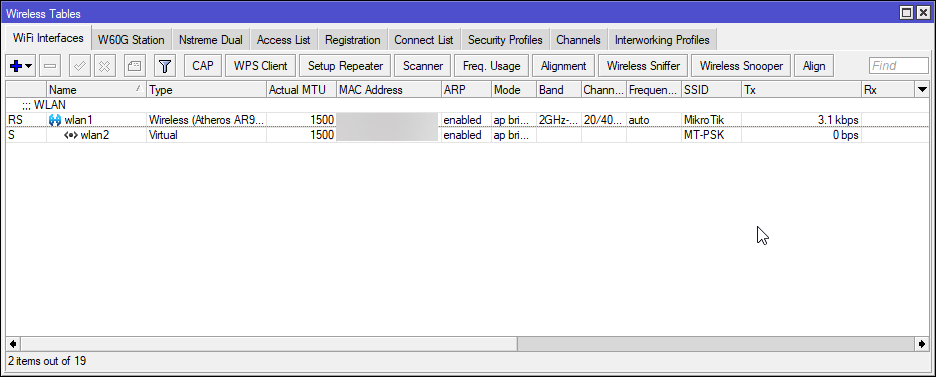The image size is (936, 377).
Task: Switch to the Security Profiles tab
Action: point(505,40)
